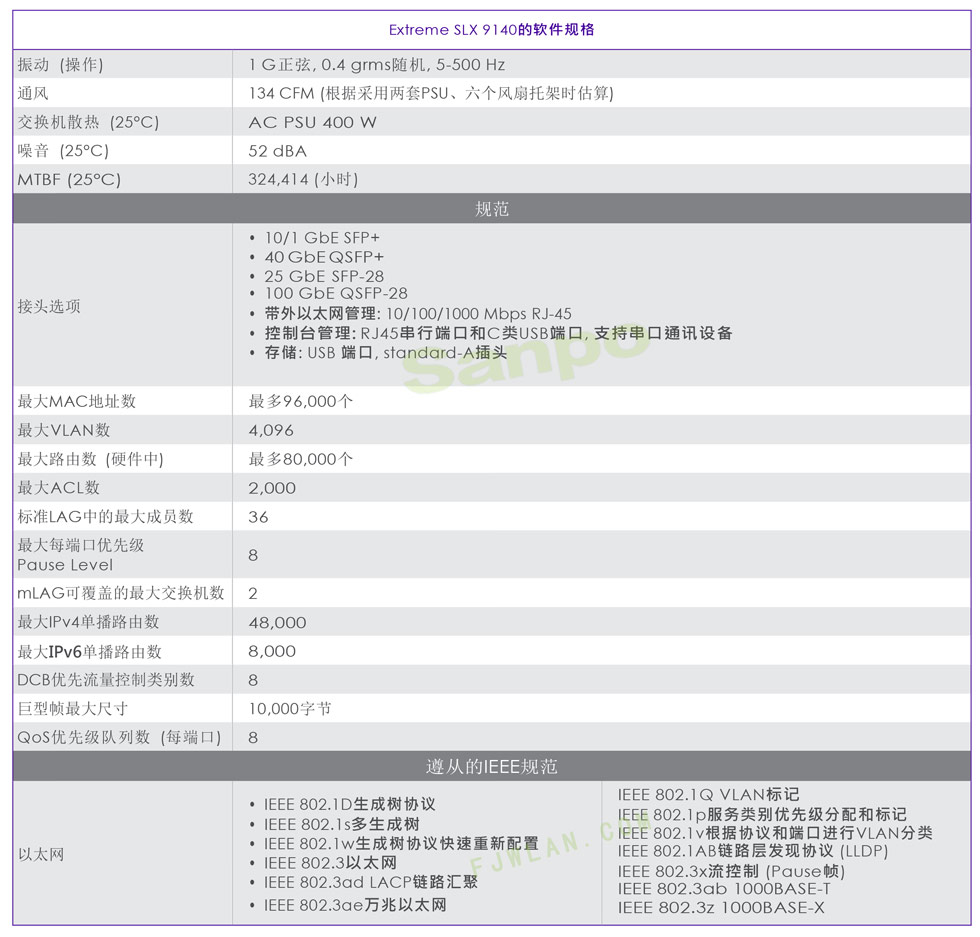Click the '2,000' ACL value
The width and height of the screenshot is (980, 937).
[x=272, y=488]
